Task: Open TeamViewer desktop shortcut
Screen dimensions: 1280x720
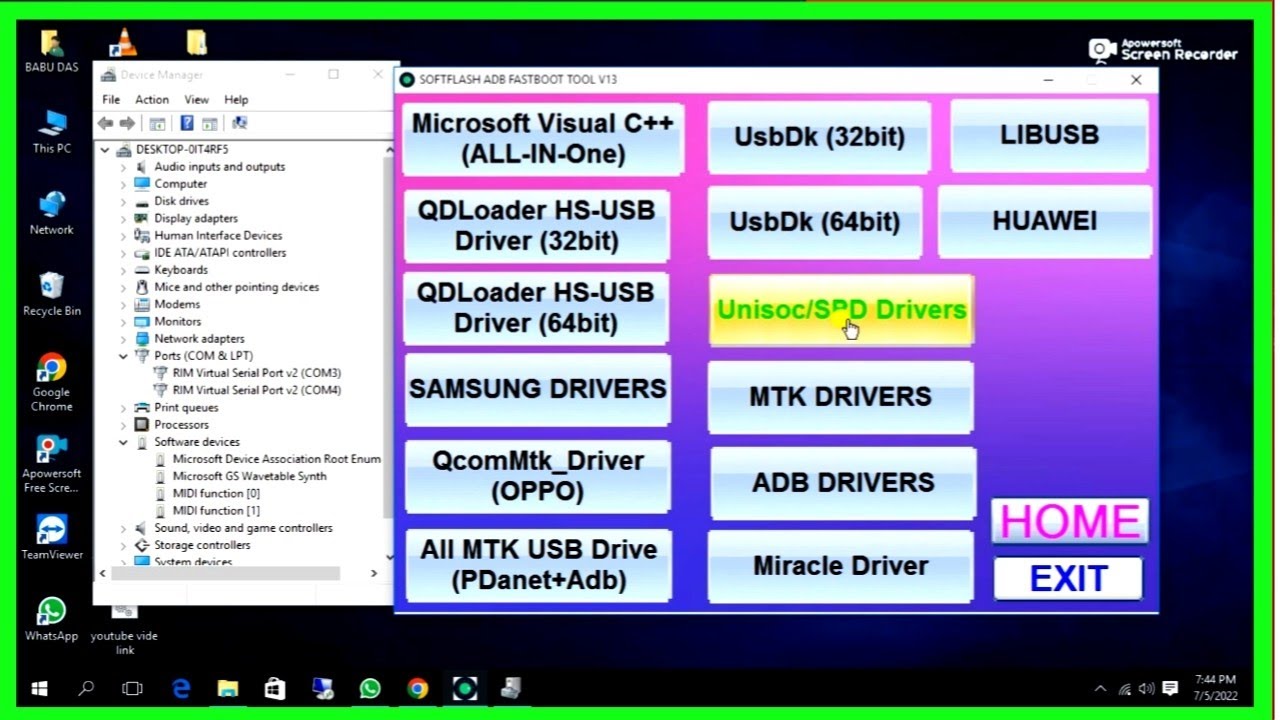Action: click(51, 537)
